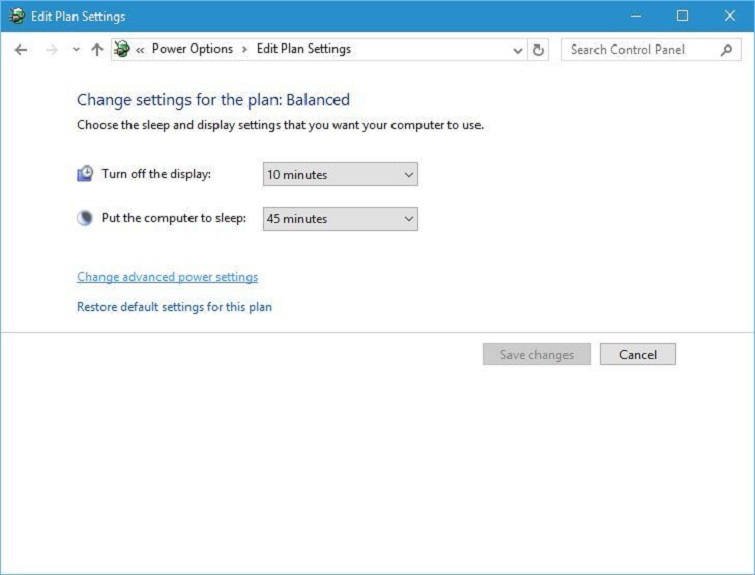The width and height of the screenshot is (755, 575).
Task: Click the magnifier search icon
Action: 726,50
